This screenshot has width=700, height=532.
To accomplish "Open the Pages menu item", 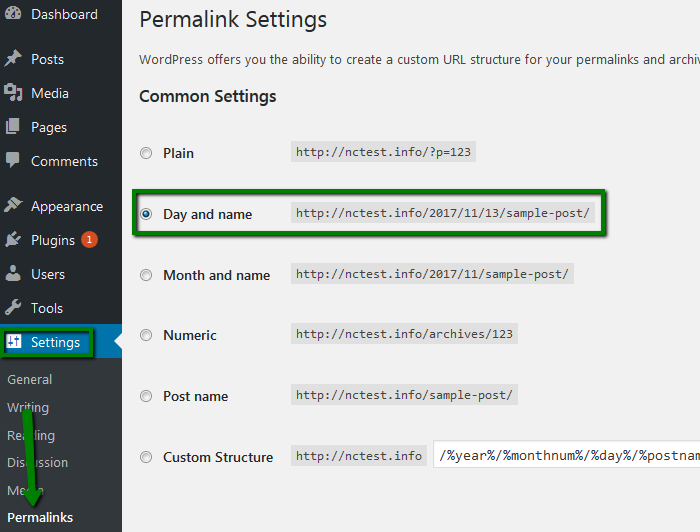I will point(49,128).
